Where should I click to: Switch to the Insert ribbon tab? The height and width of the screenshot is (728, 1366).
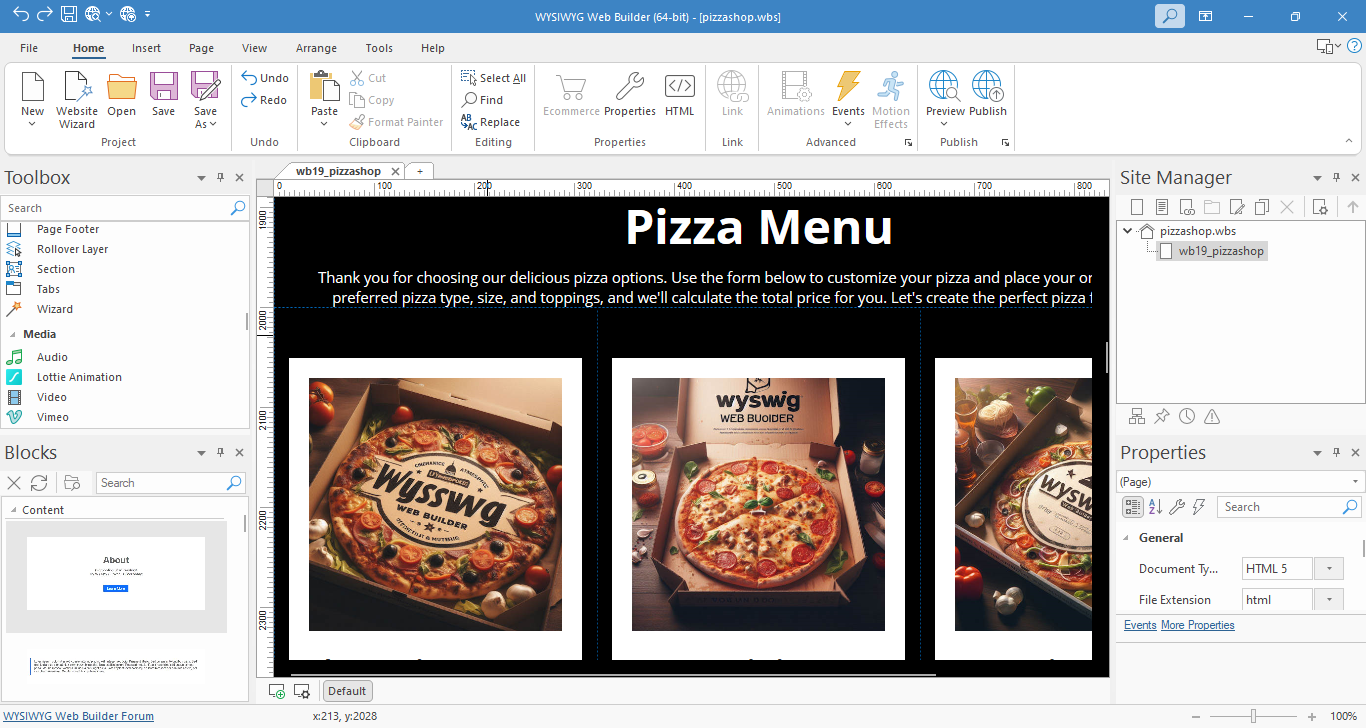pos(146,48)
